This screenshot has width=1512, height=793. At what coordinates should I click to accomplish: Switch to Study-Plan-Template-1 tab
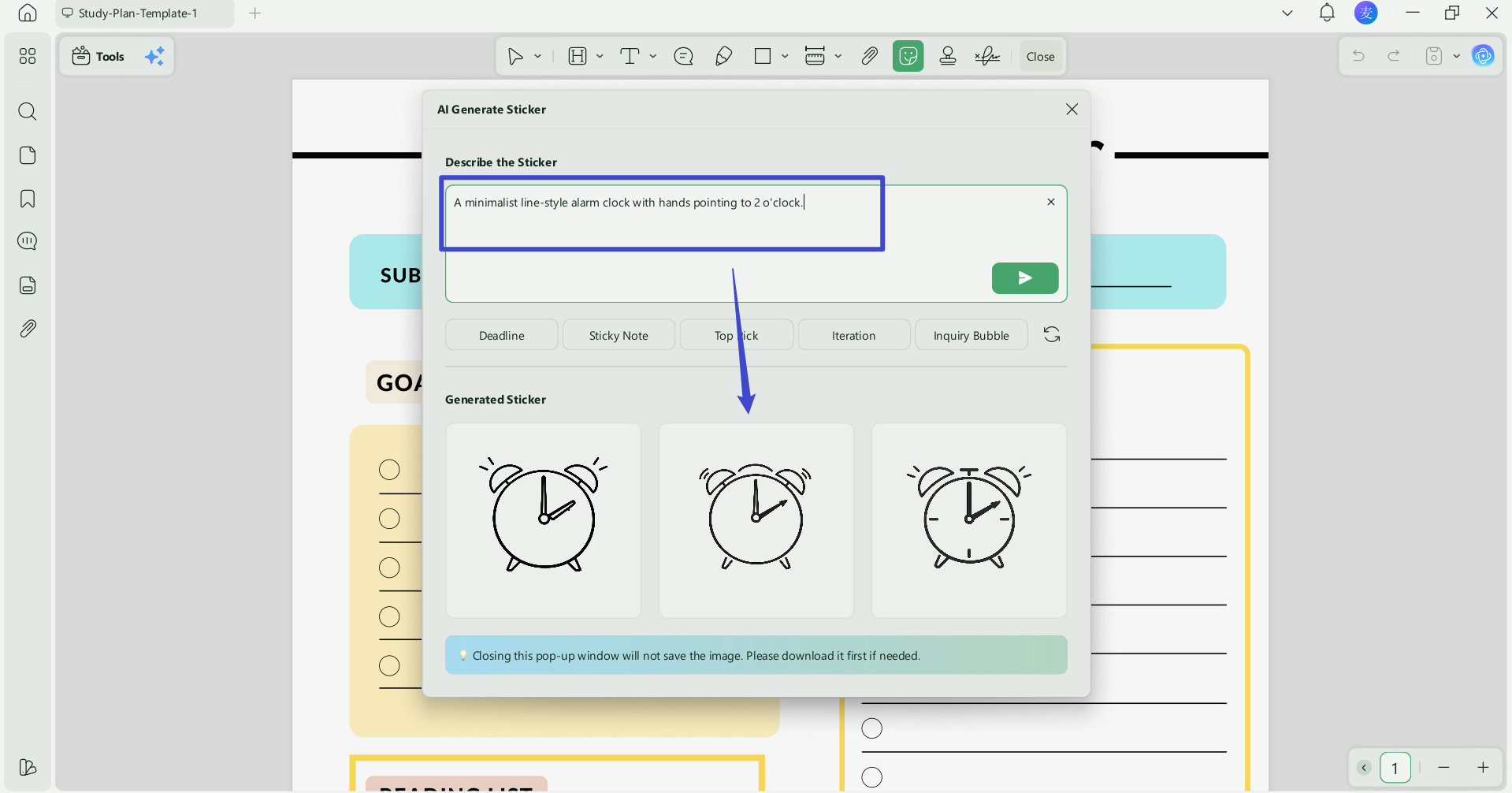tap(144, 13)
